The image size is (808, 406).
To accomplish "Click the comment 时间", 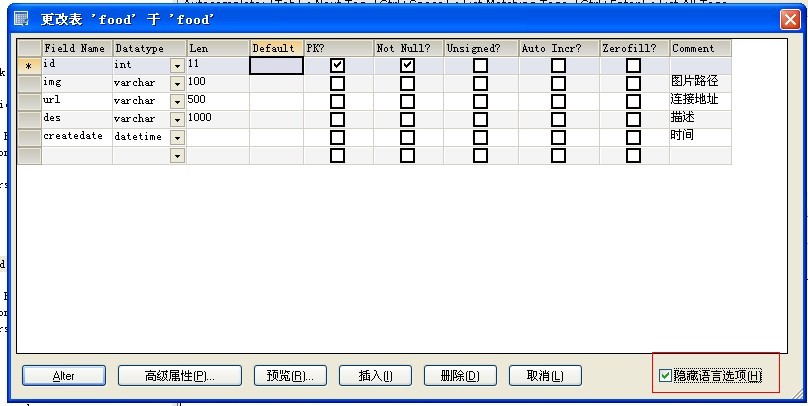I will pos(682,135).
